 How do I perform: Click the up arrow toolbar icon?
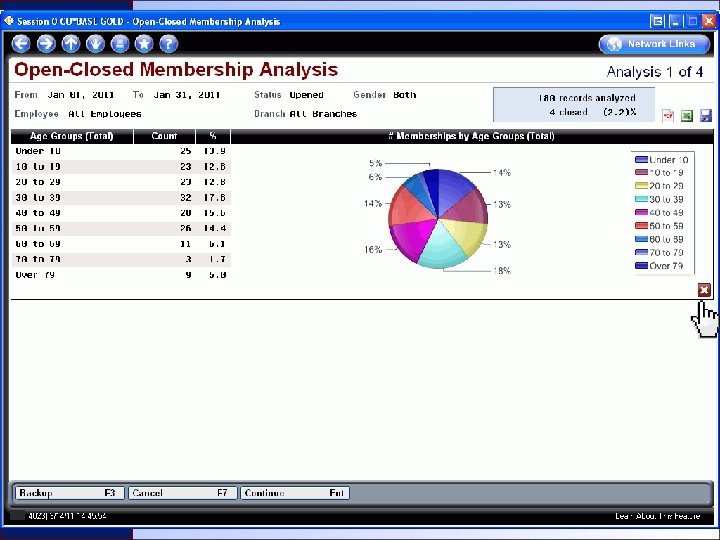[x=71, y=44]
